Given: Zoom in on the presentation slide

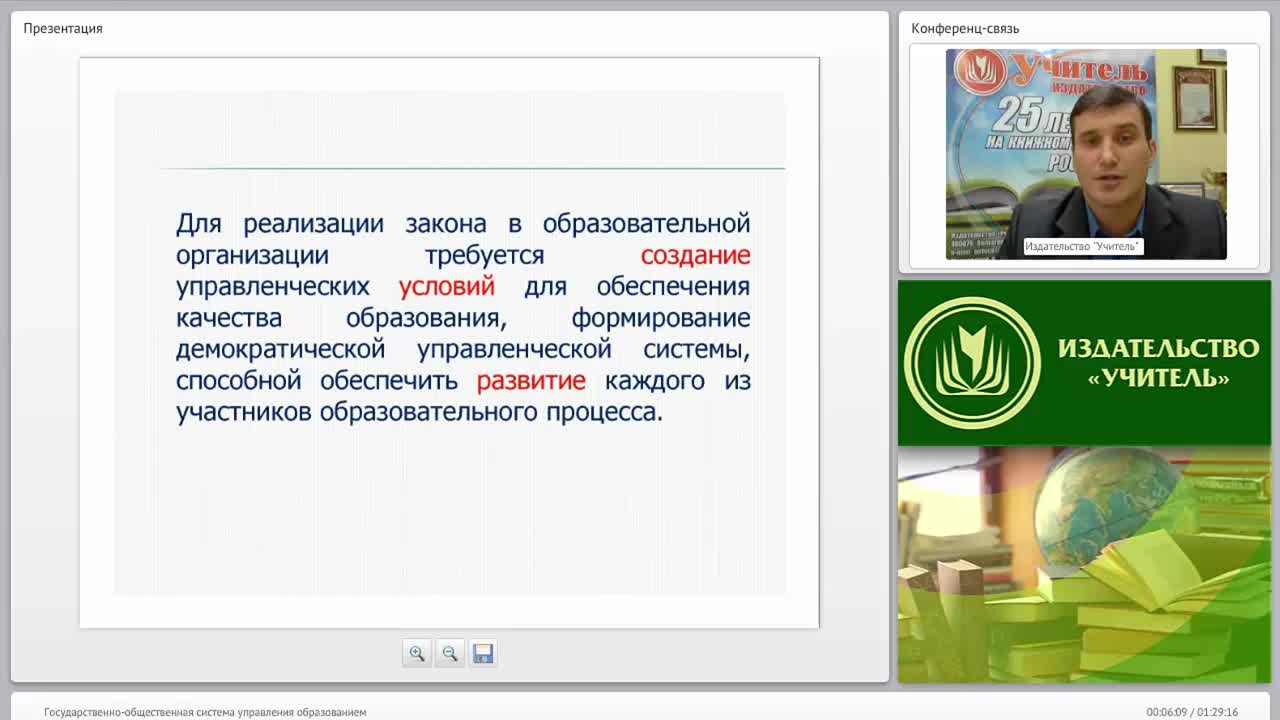Looking at the screenshot, I should click(416, 653).
